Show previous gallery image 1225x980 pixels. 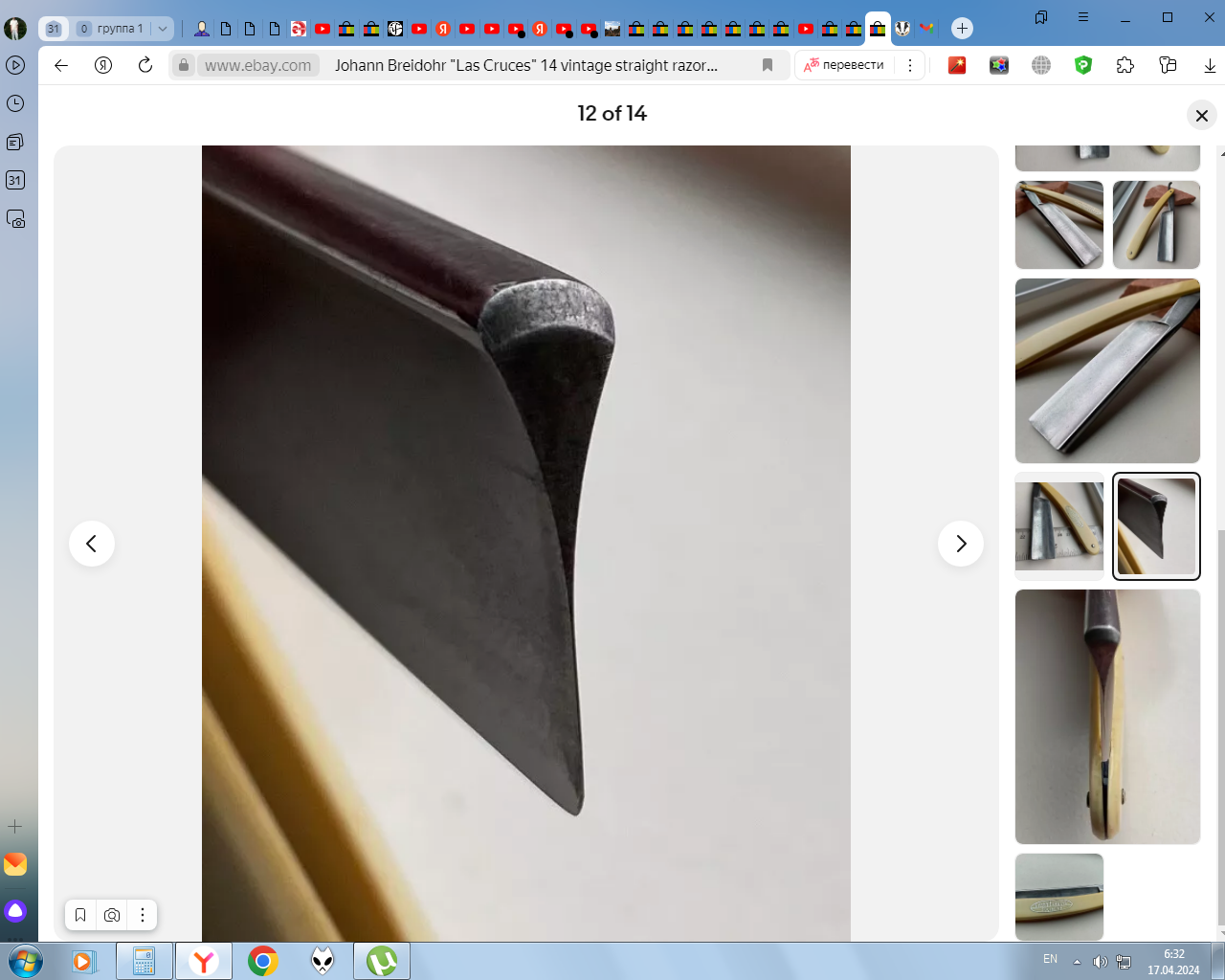[92, 544]
